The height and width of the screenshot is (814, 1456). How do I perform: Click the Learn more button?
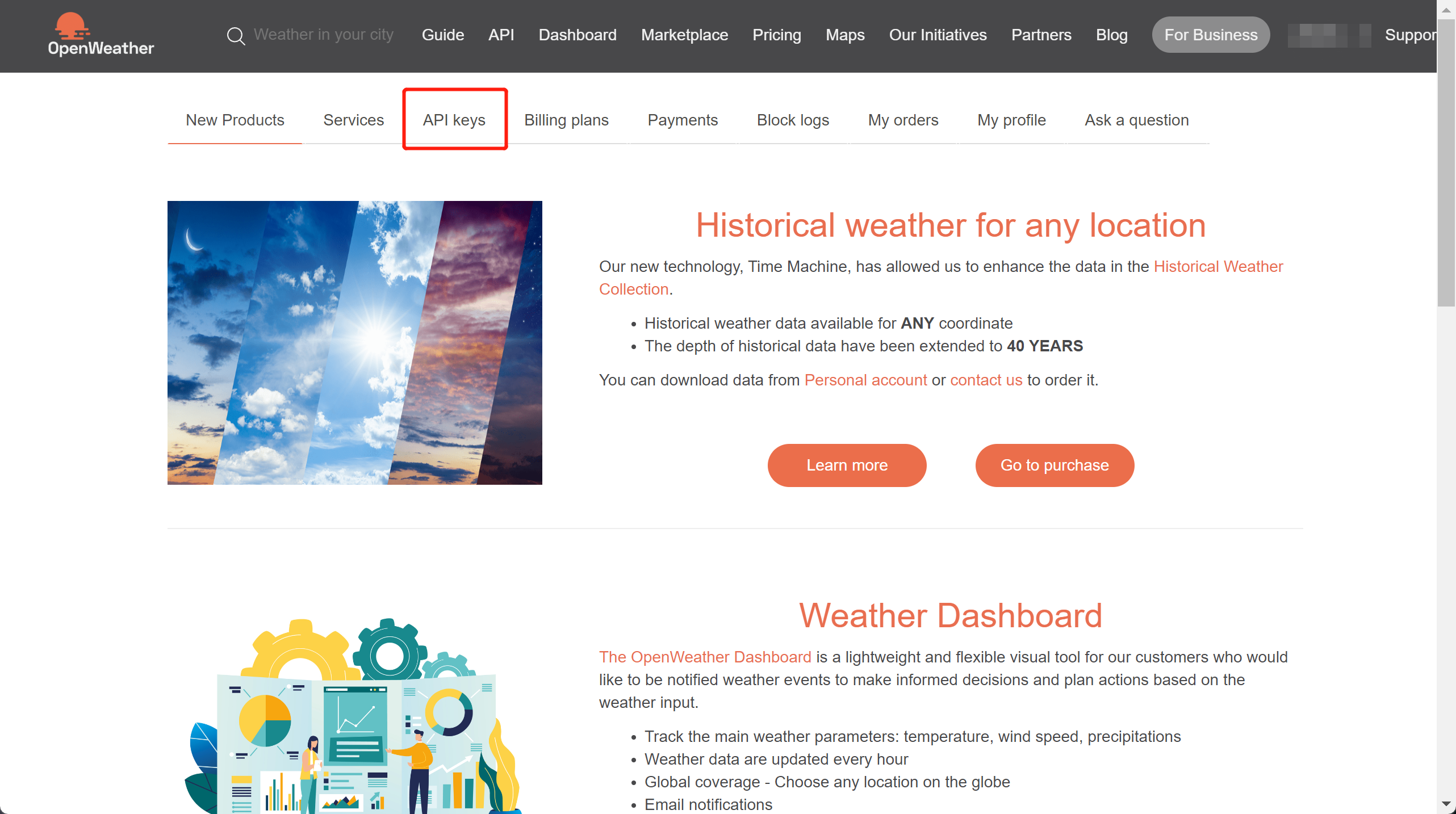pos(847,465)
